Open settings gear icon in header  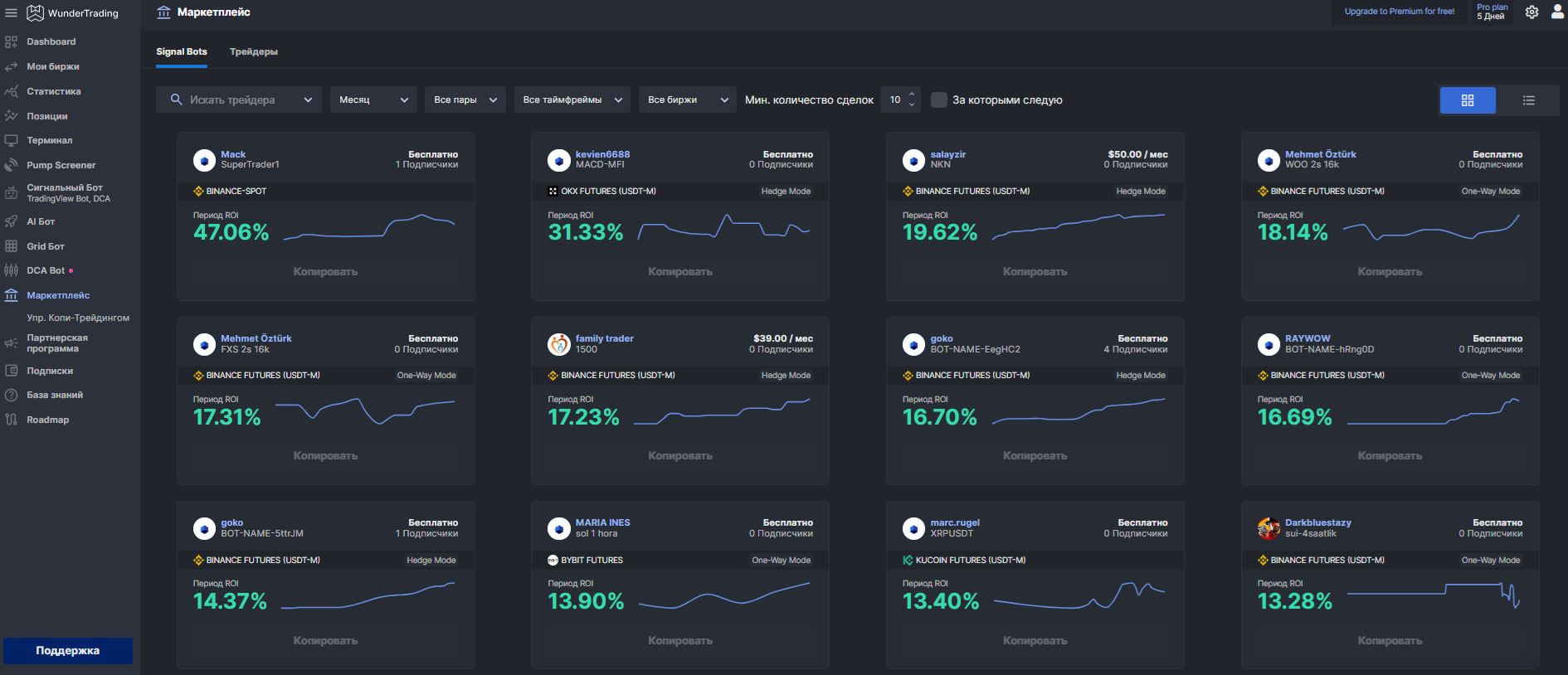point(1531,12)
